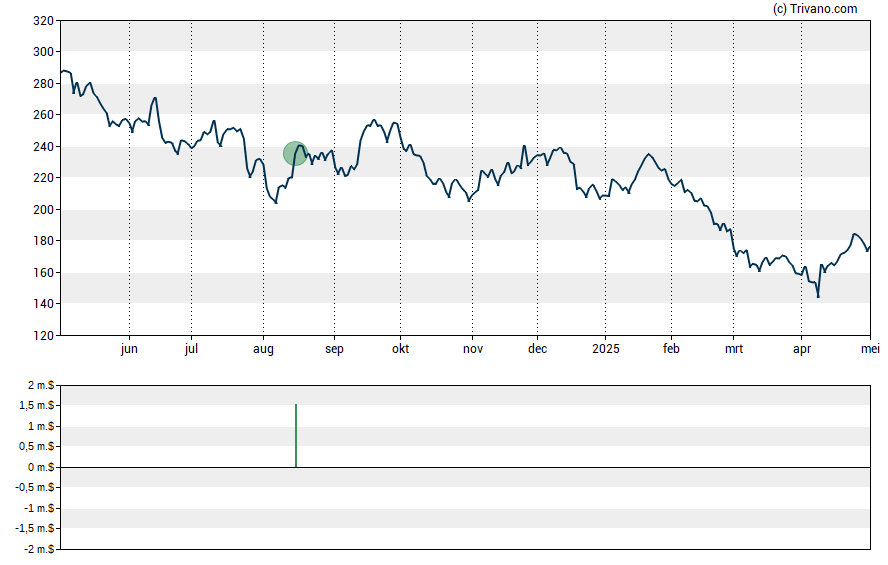The width and height of the screenshot is (888, 565).
Task: Click the '-1,5 m.$' axis label
Action: click(x=35, y=528)
